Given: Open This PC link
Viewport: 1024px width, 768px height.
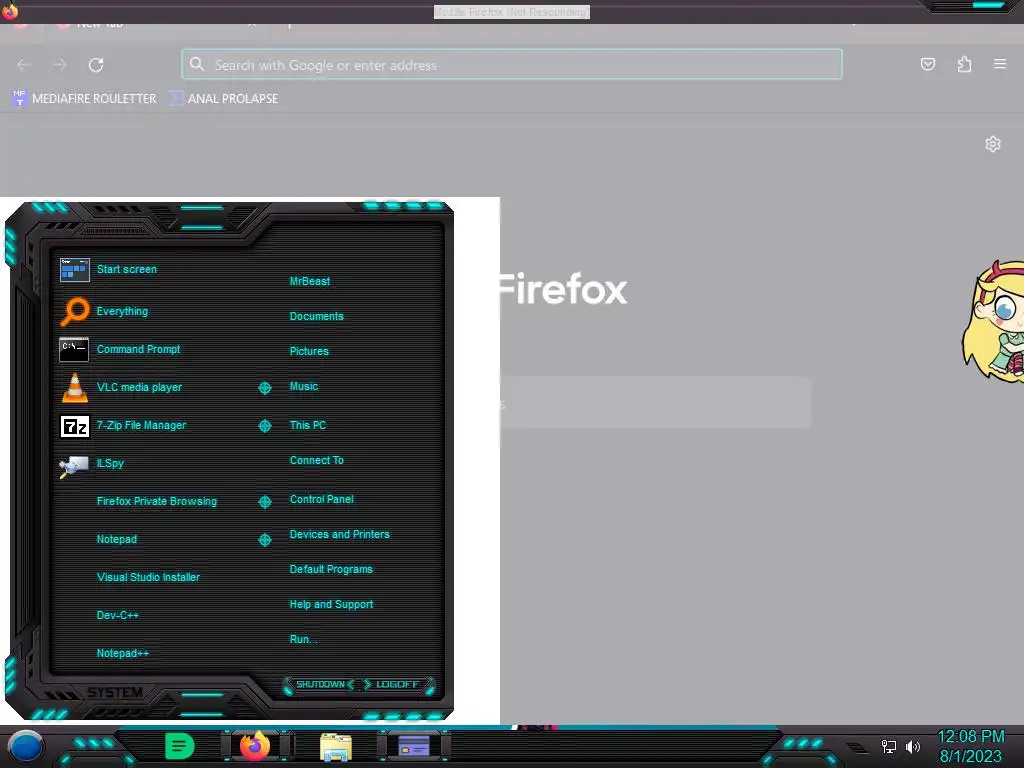Looking at the screenshot, I should click(308, 424).
